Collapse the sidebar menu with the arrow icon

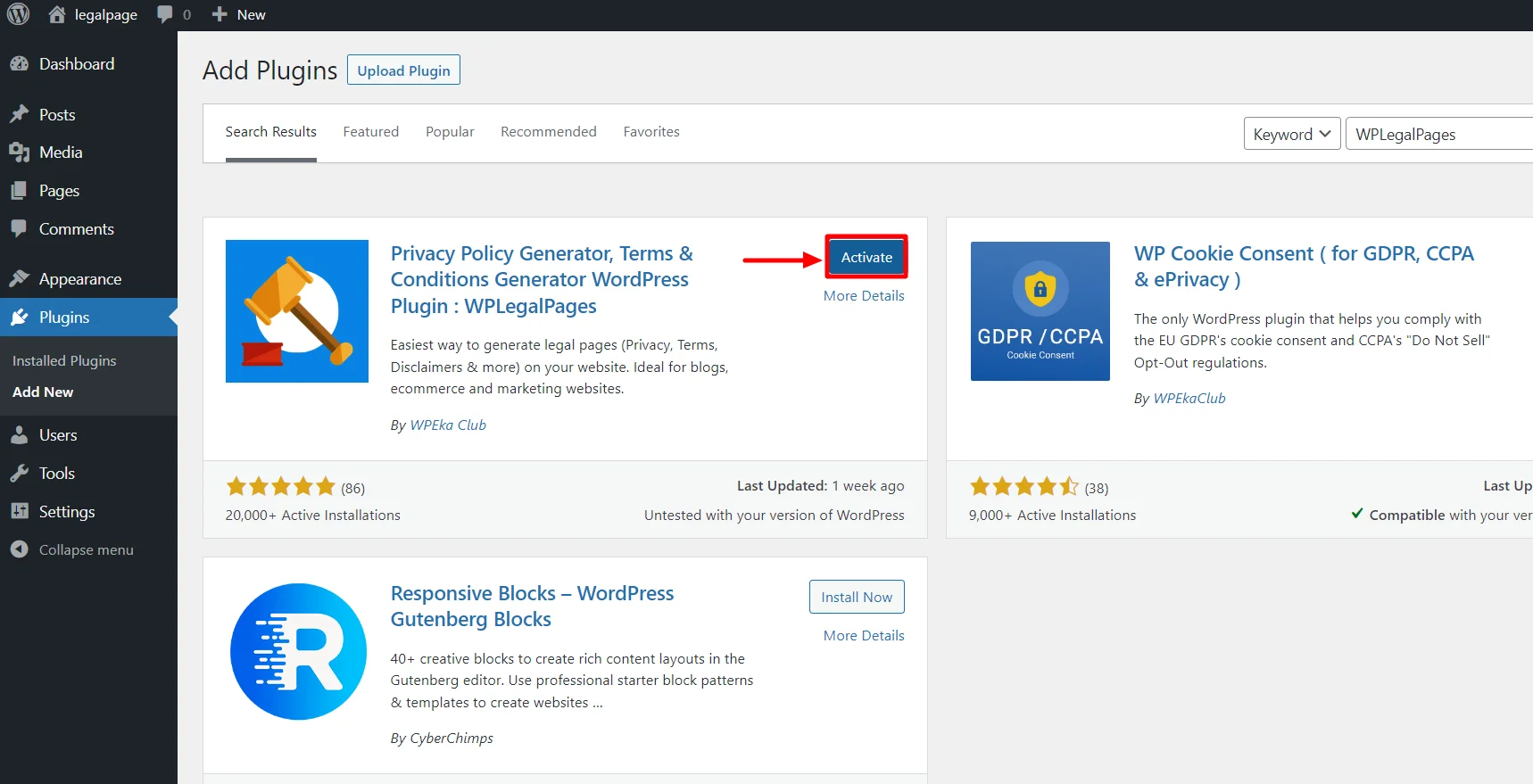[x=19, y=549]
